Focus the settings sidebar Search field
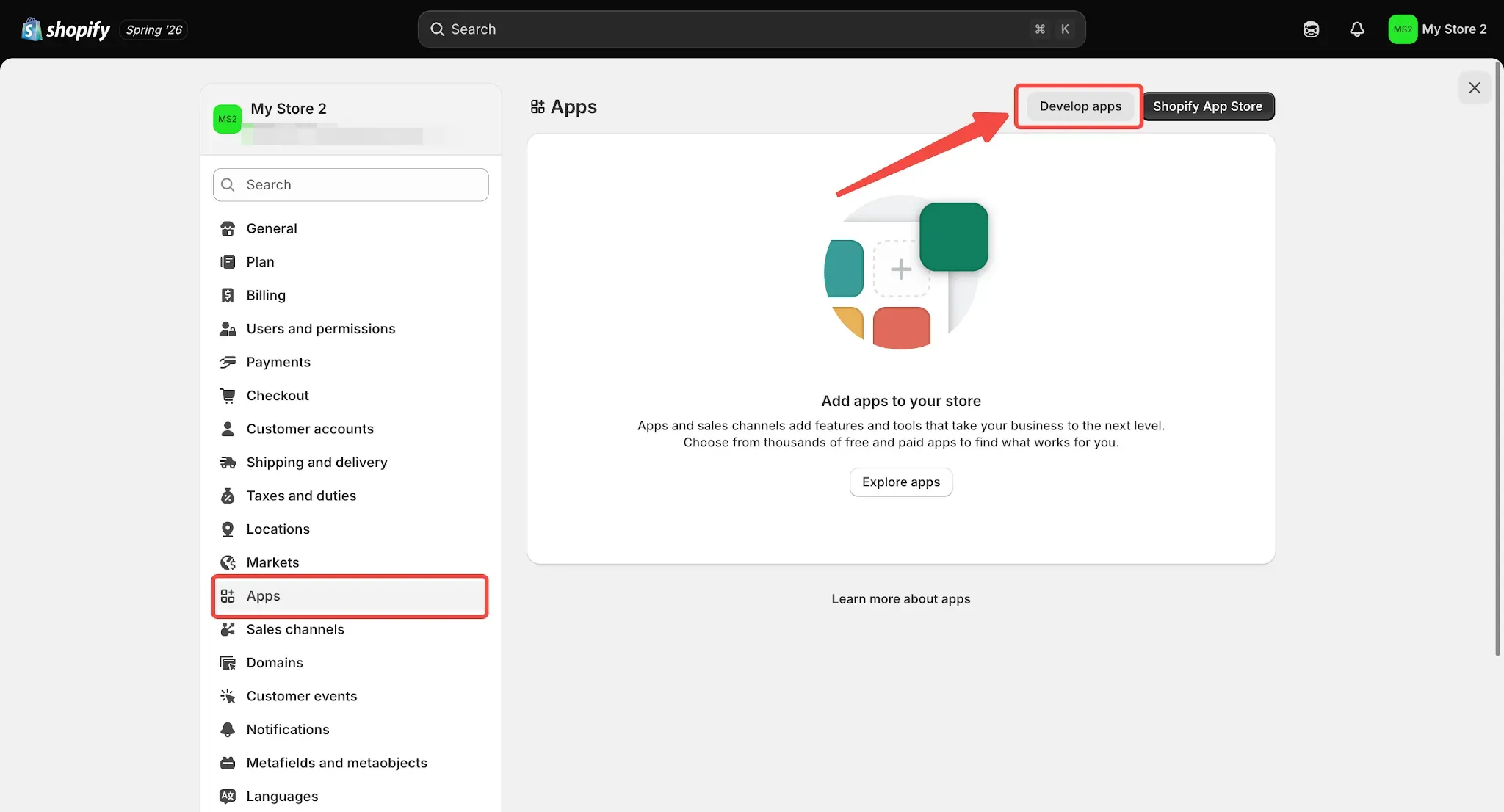This screenshot has width=1504, height=812. click(x=350, y=185)
